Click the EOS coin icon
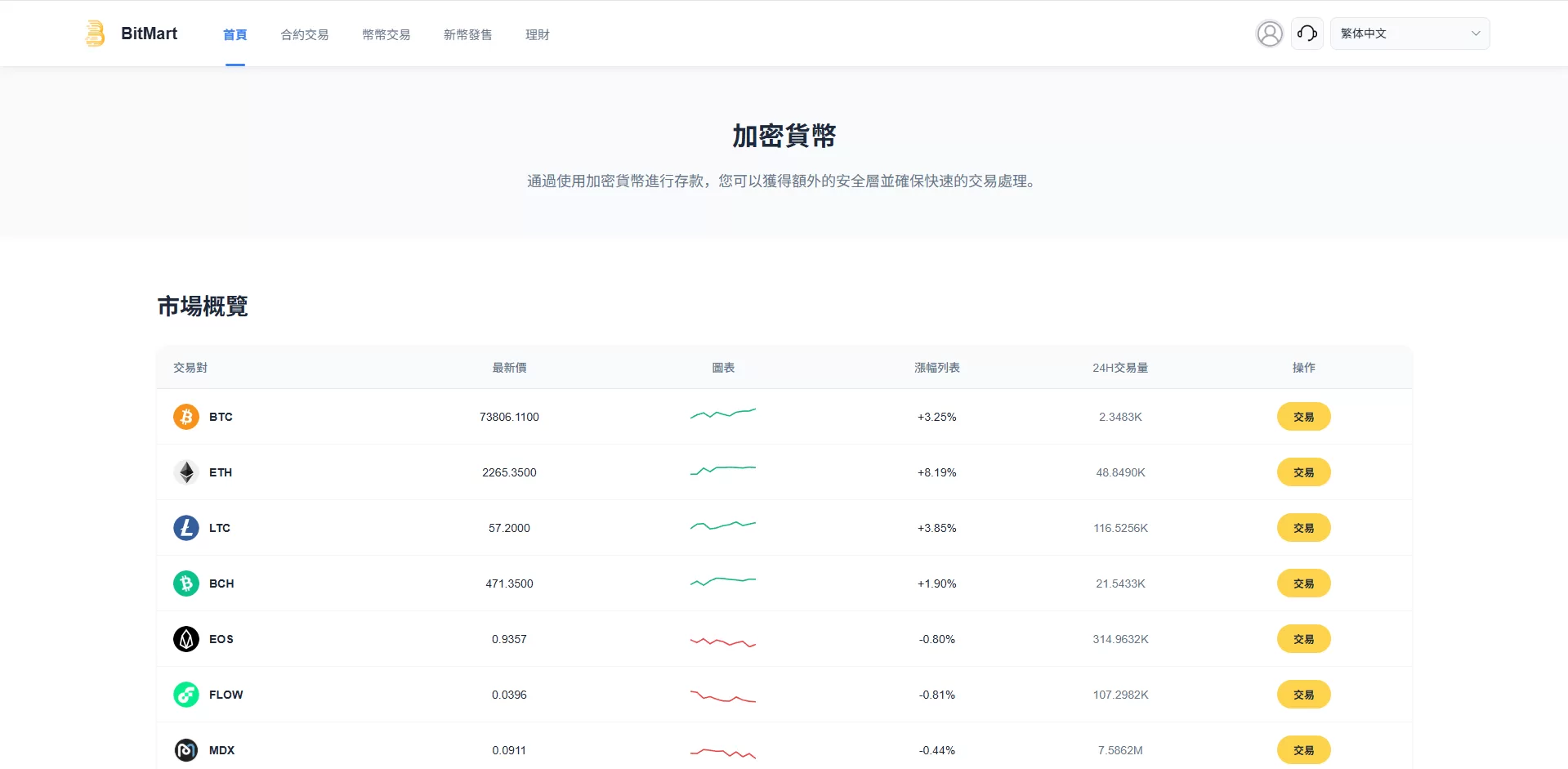 coord(186,639)
